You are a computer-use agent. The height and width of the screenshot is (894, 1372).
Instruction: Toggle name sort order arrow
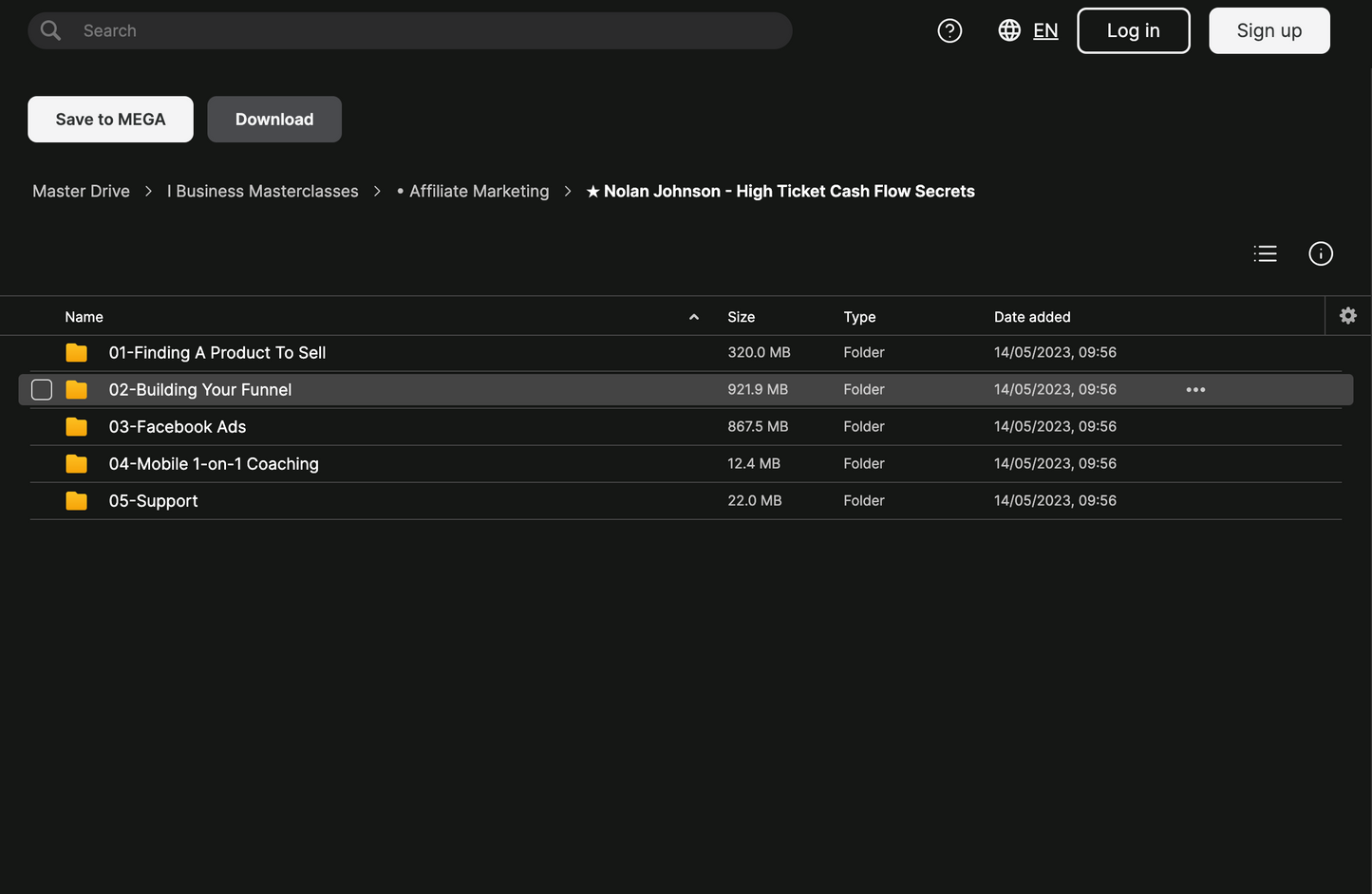[x=694, y=317]
